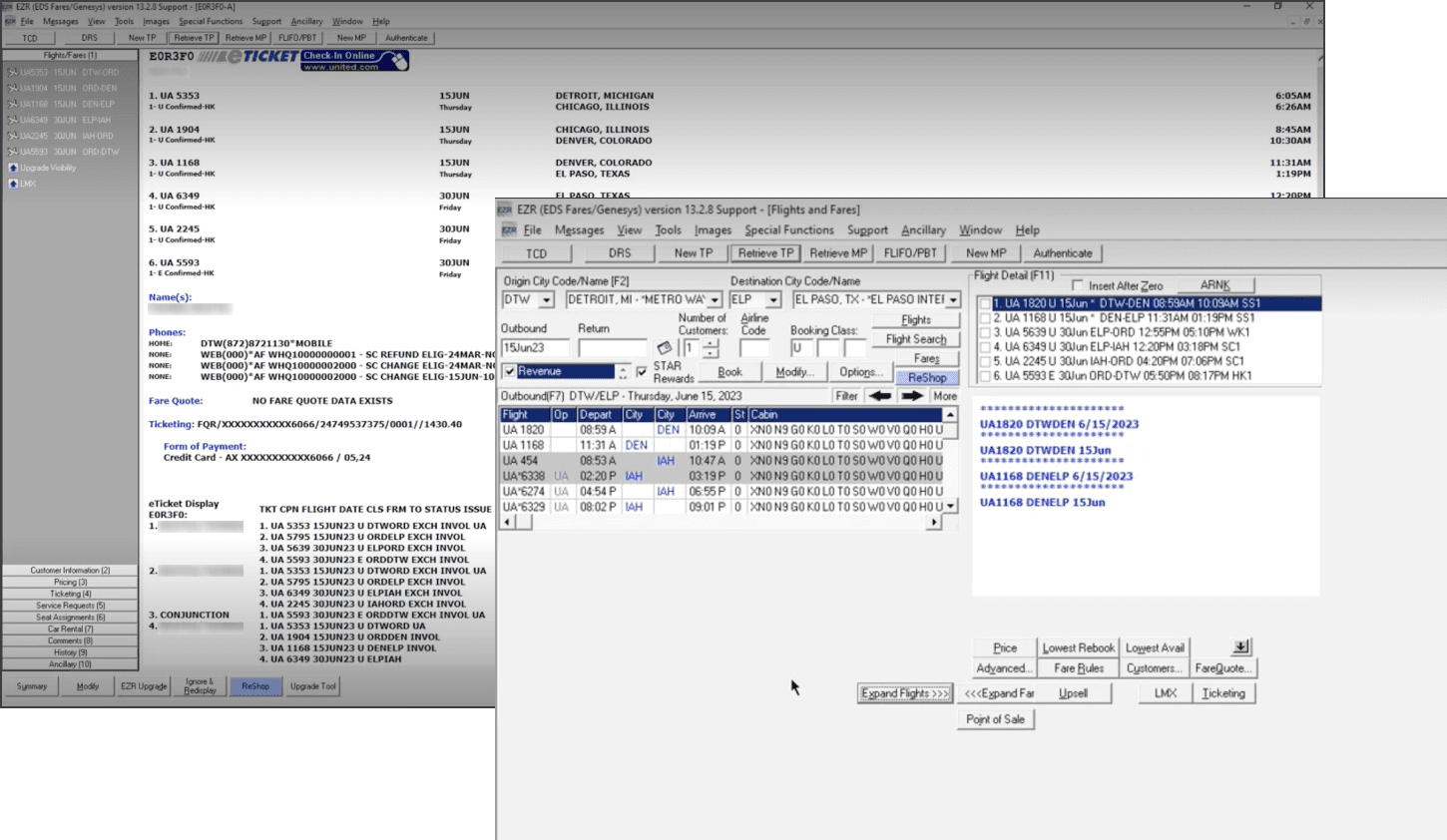The height and width of the screenshot is (840, 1447).
Task: Check the box for segment 4 UA 6349 ELP-IAH
Action: 985,347
